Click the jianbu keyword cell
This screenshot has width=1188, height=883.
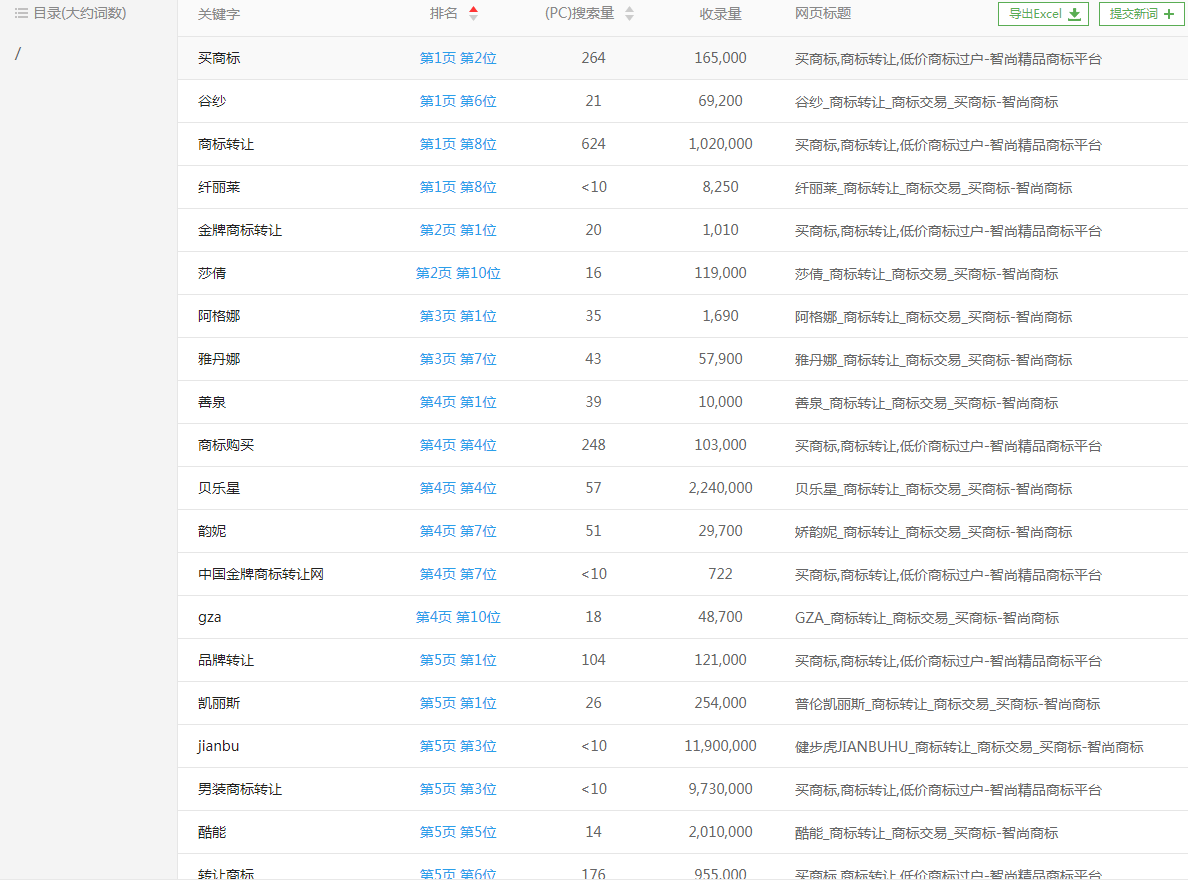pyautogui.click(x=218, y=746)
